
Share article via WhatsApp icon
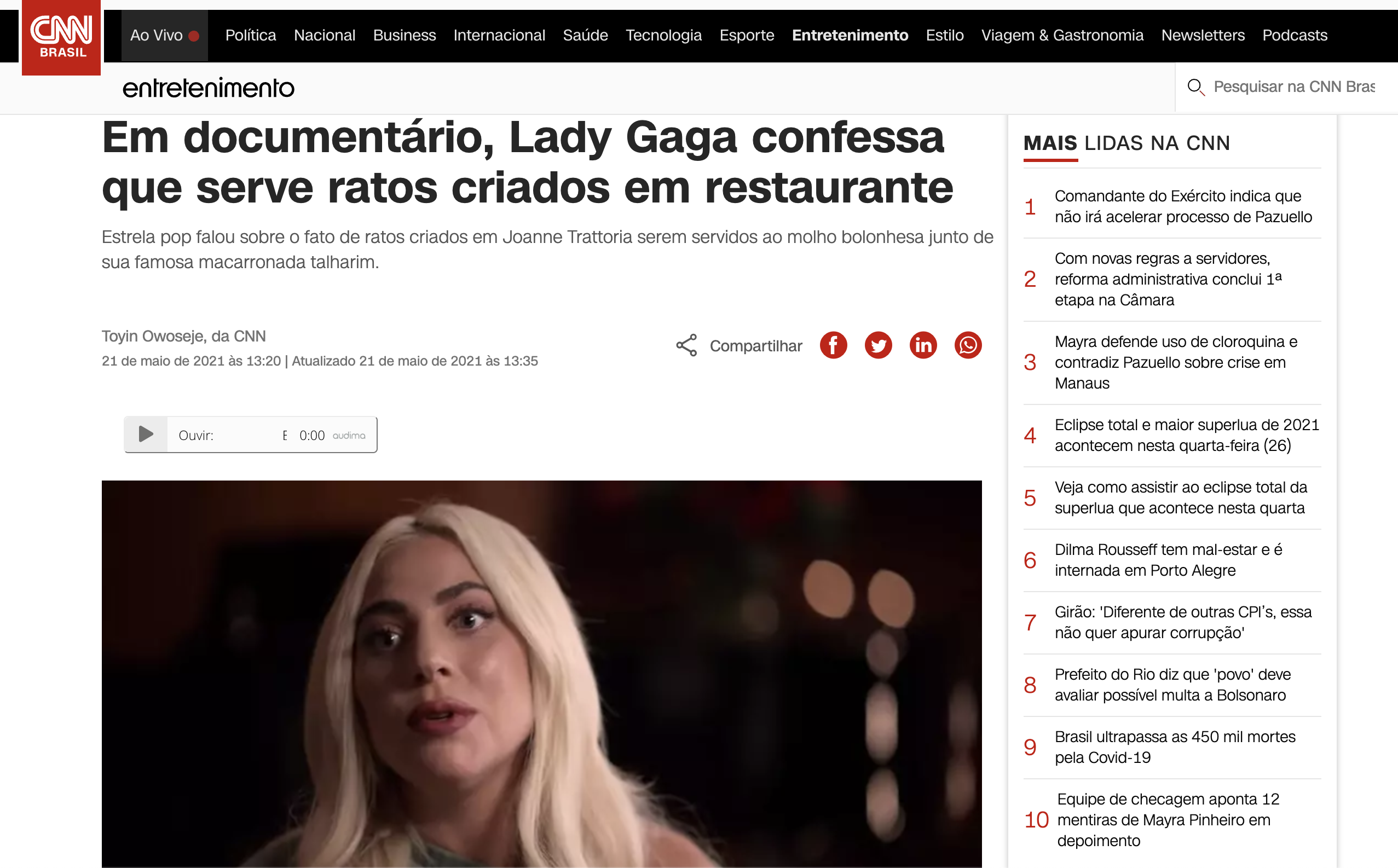(968, 345)
